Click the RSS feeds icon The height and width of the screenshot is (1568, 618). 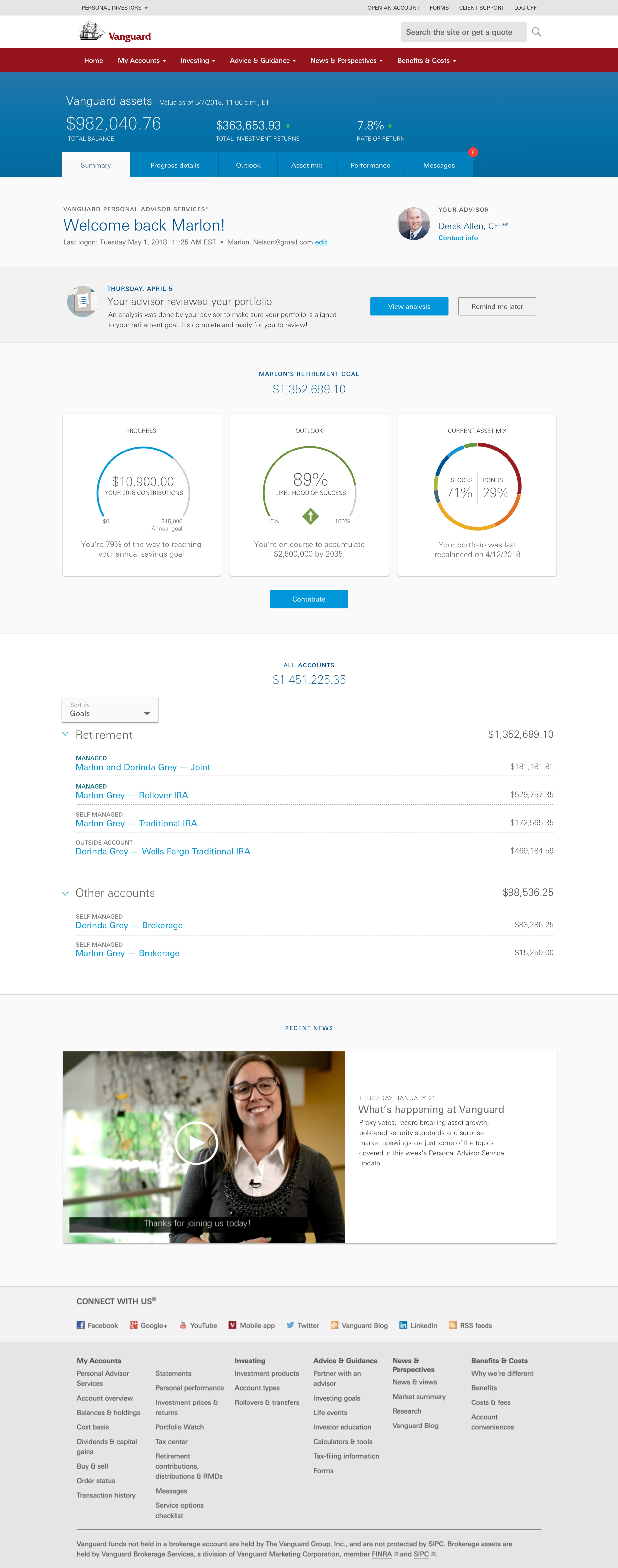click(x=453, y=1325)
